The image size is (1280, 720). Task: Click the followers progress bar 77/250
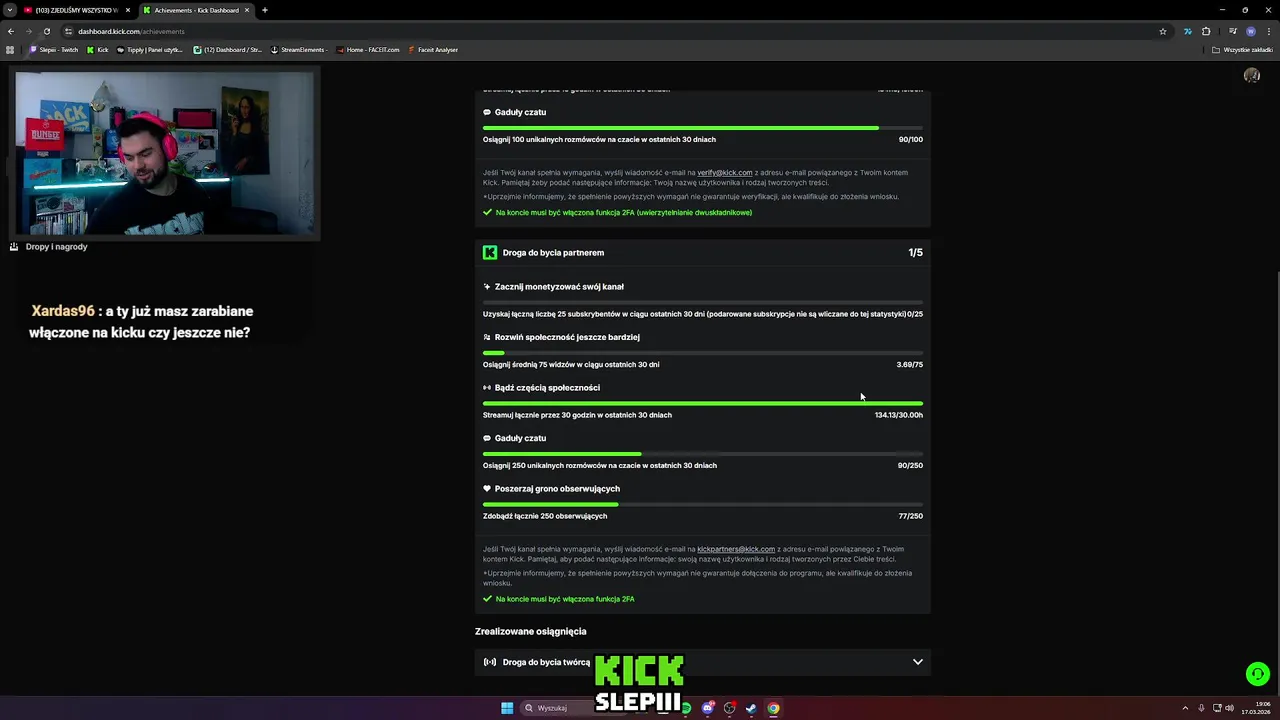(702, 504)
